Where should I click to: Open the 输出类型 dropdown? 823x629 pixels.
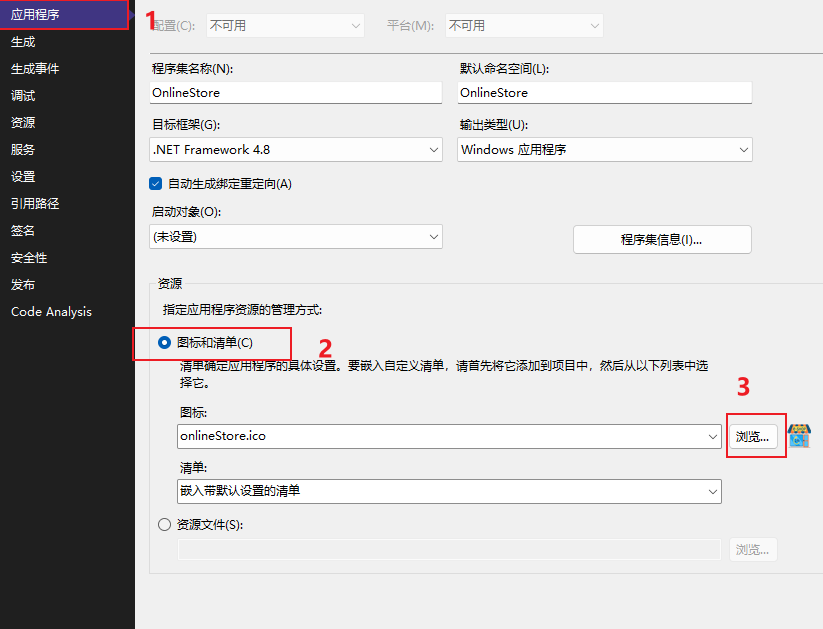tap(604, 150)
